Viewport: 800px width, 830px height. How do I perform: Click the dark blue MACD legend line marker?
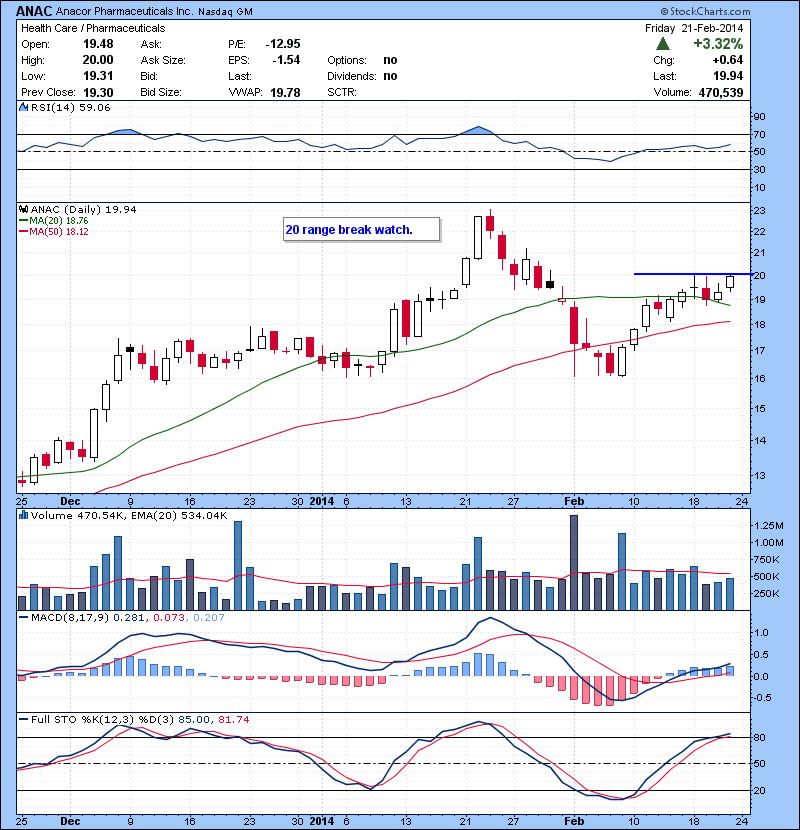tap(23, 617)
